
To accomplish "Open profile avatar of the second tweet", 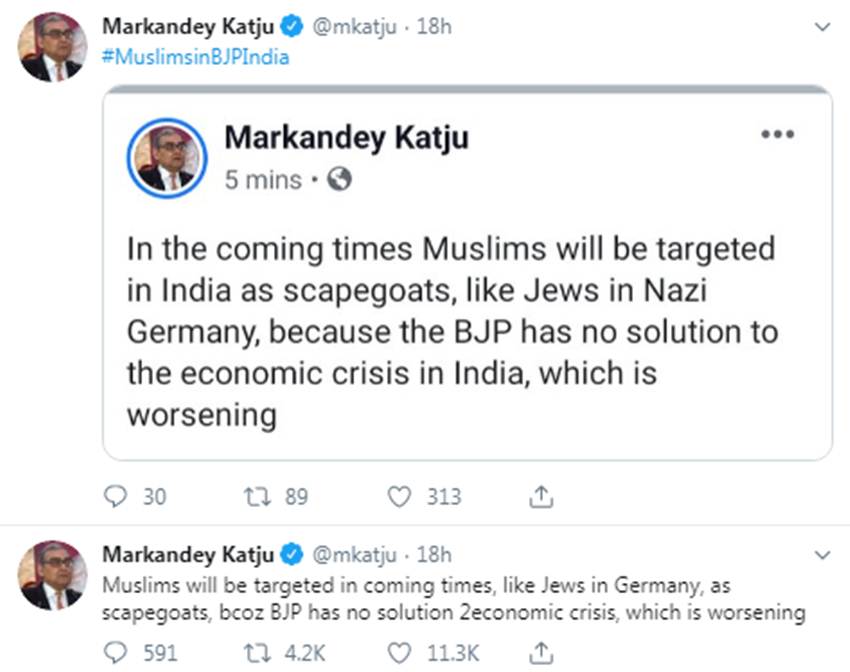I will [52, 575].
